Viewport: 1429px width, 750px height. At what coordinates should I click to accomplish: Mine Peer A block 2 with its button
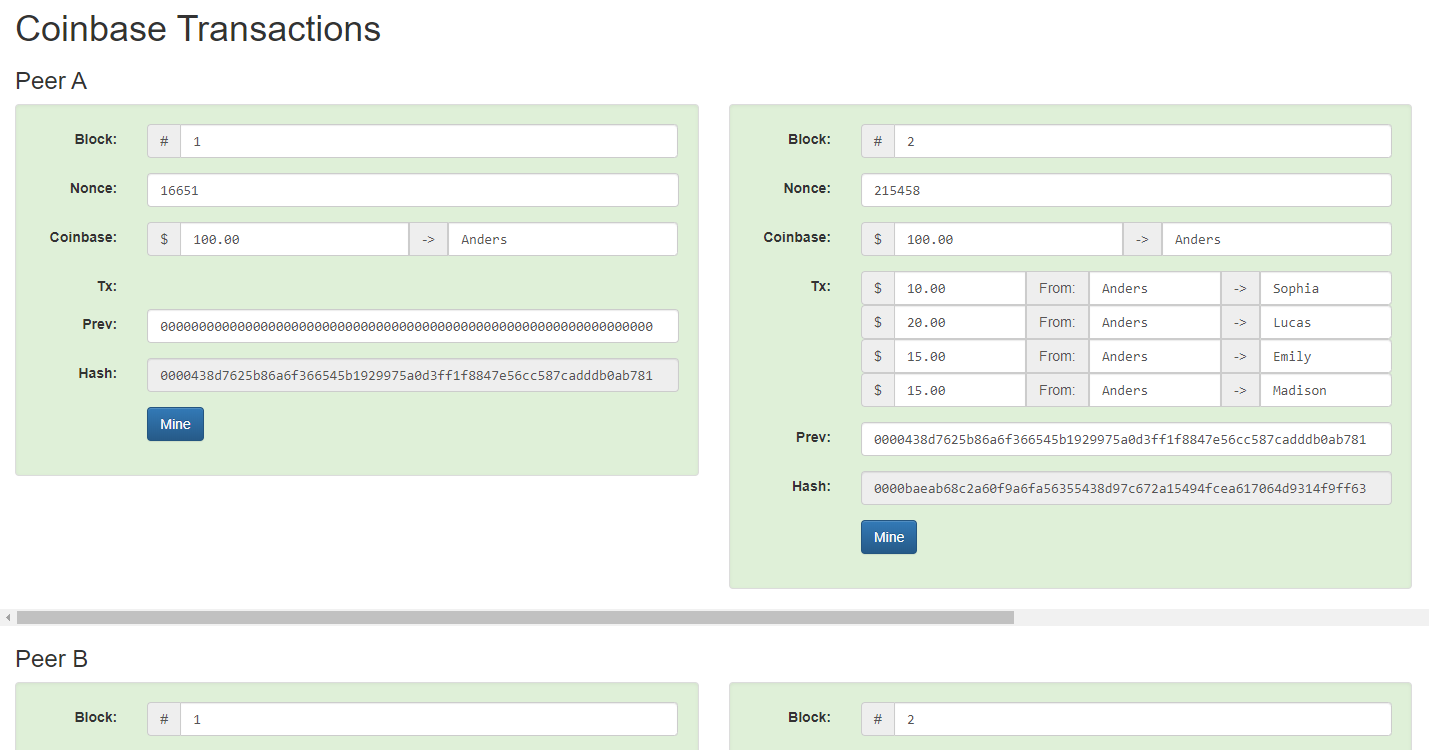click(x=889, y=537)
